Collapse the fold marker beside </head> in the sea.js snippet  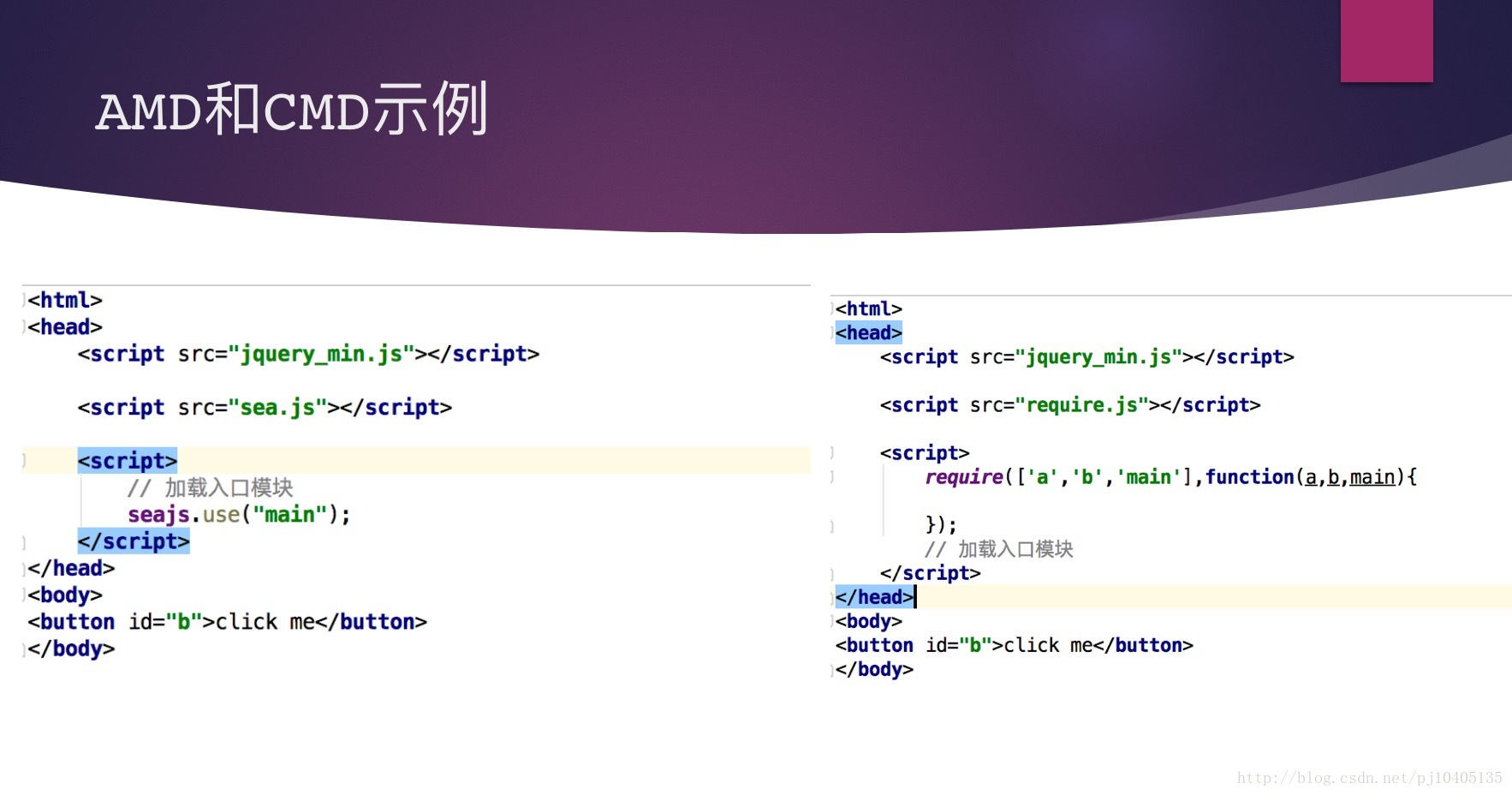tap(24, 568)
